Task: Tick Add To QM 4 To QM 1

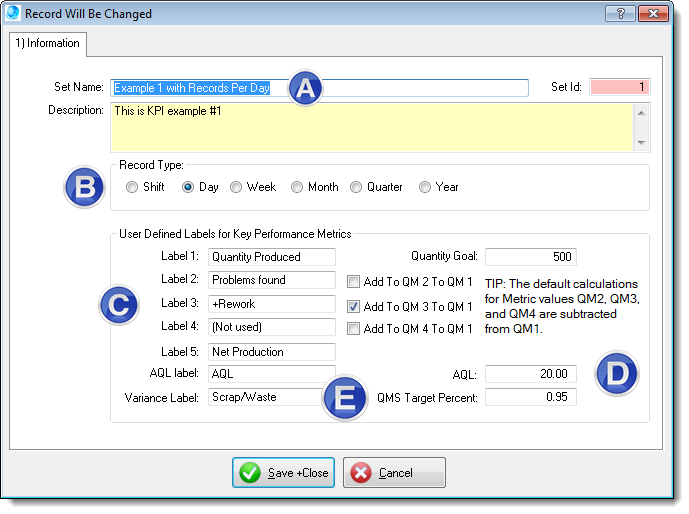Action: pyautogui.click(x=353, y=329)
